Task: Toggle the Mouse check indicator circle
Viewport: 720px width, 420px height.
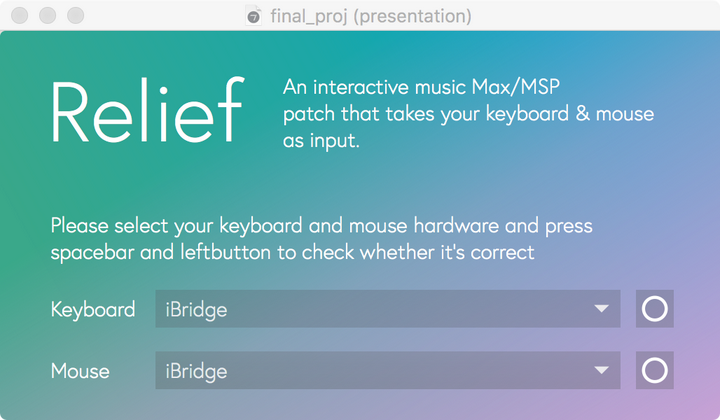Action: click(654, 370)
